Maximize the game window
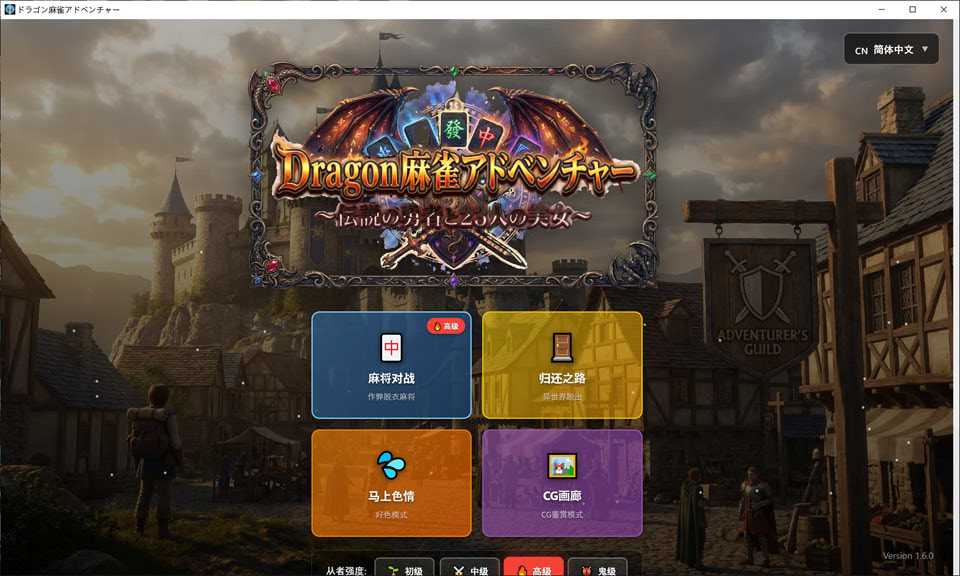 [912, 9]
